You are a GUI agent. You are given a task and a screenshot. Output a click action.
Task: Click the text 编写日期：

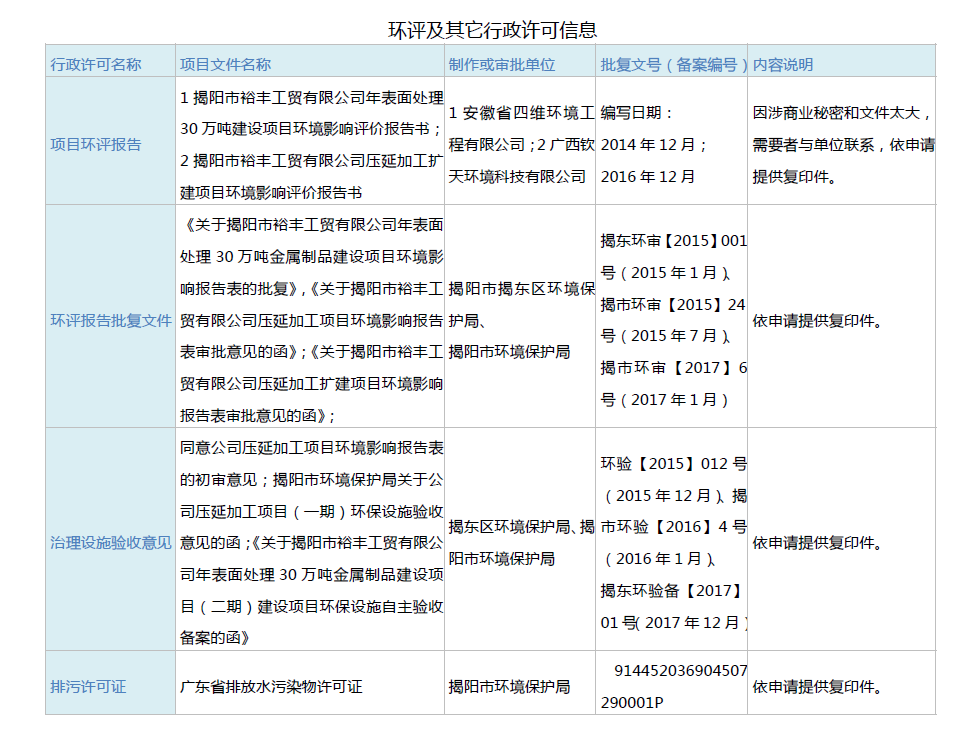click(638, 113)
